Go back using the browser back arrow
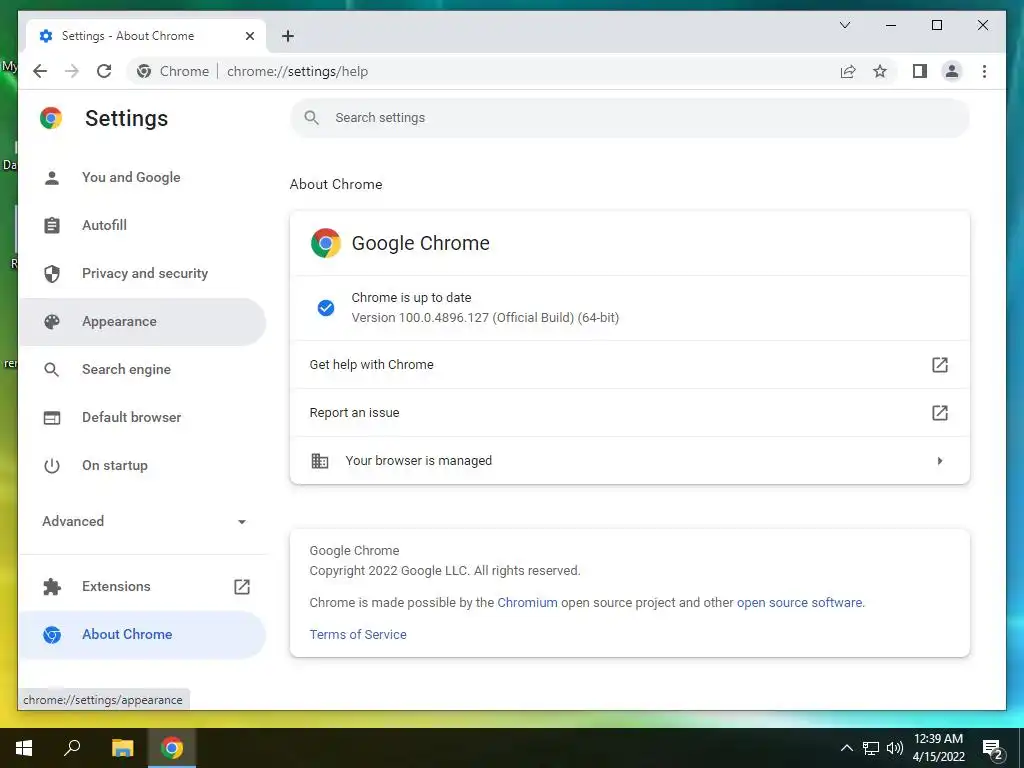The image size is (1024, 768). pos(40,71)
